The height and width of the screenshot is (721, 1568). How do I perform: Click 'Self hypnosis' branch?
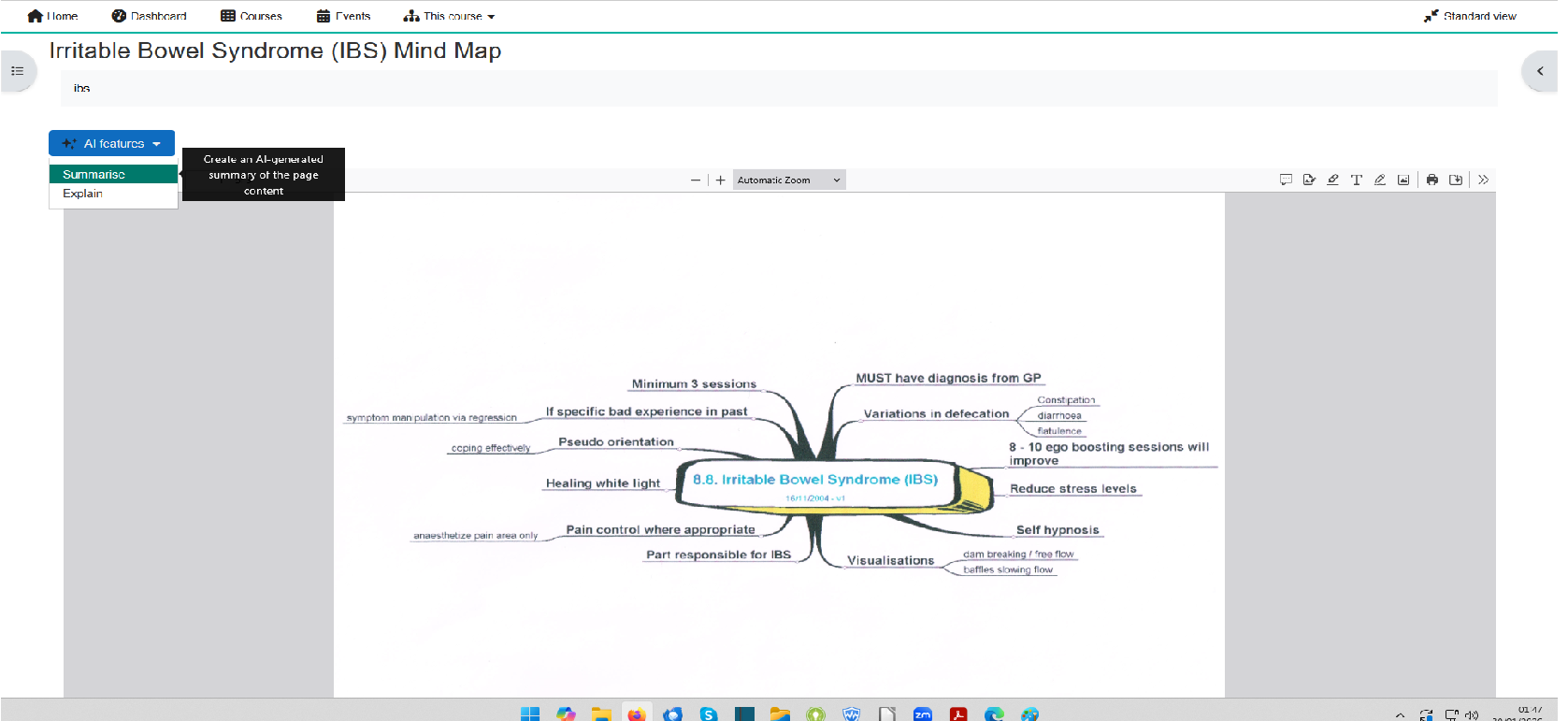click(x=1057, y=529)
